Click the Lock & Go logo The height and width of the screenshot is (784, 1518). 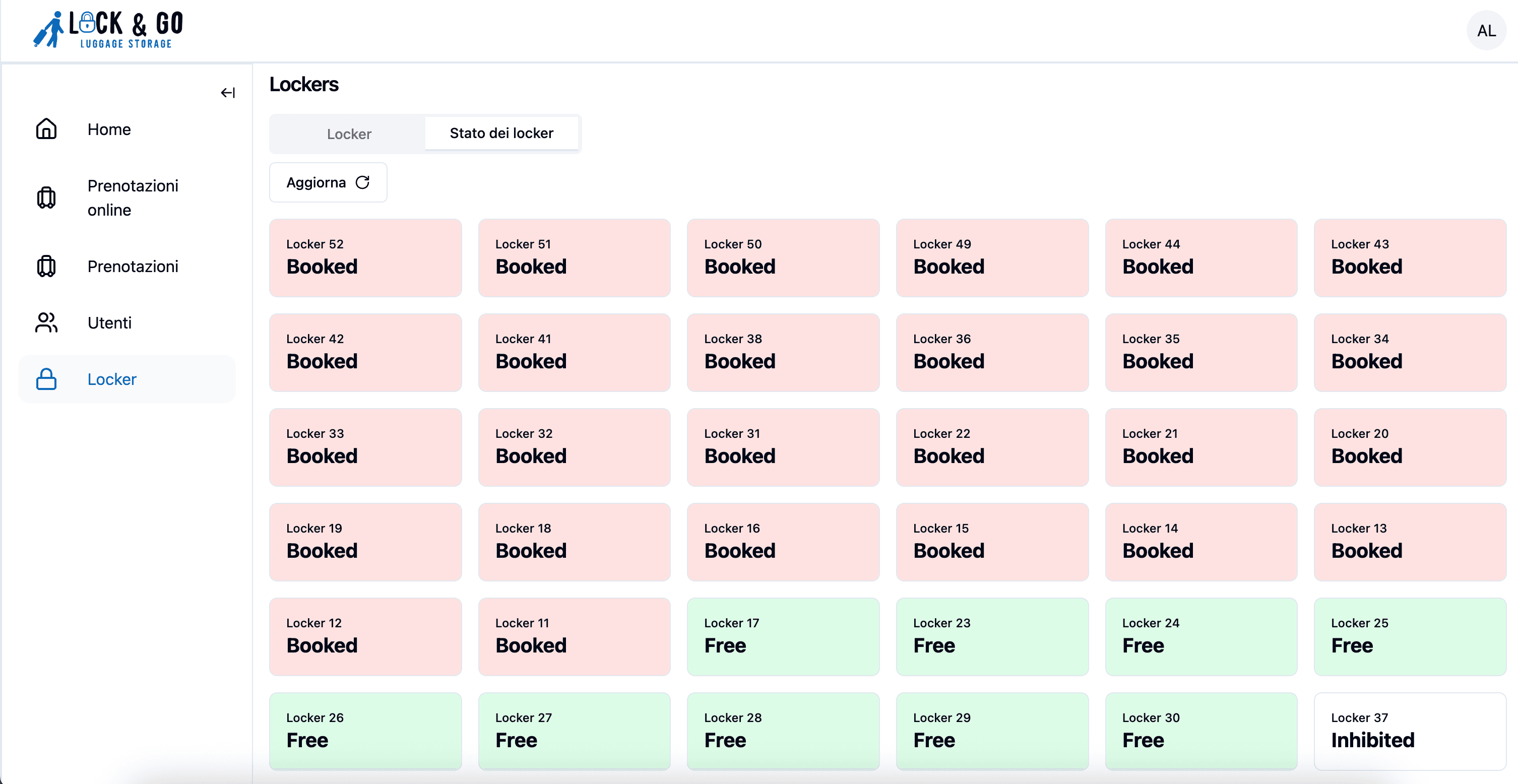(108, 29)
